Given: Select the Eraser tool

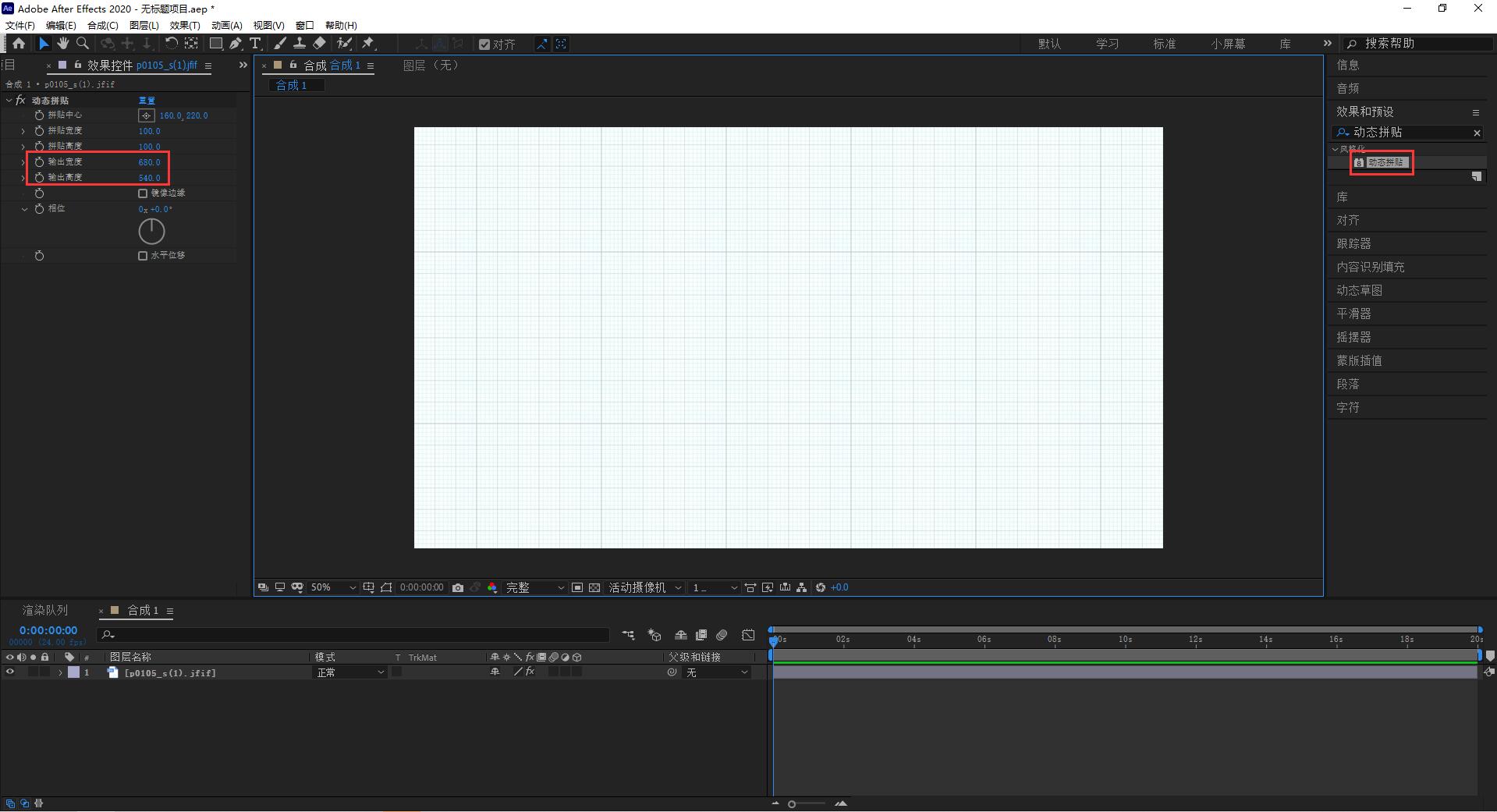Looking at the screenshot, I should tap(319, 44).
